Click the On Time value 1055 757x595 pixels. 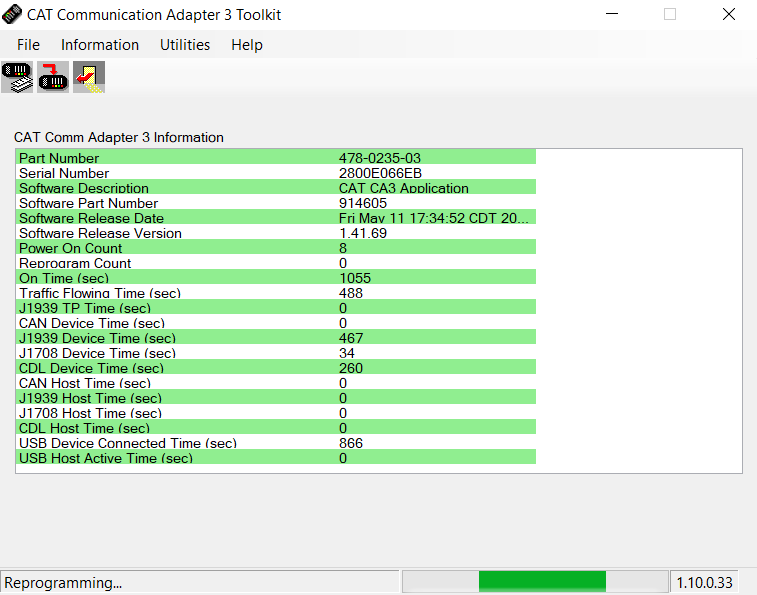[355, 278]
